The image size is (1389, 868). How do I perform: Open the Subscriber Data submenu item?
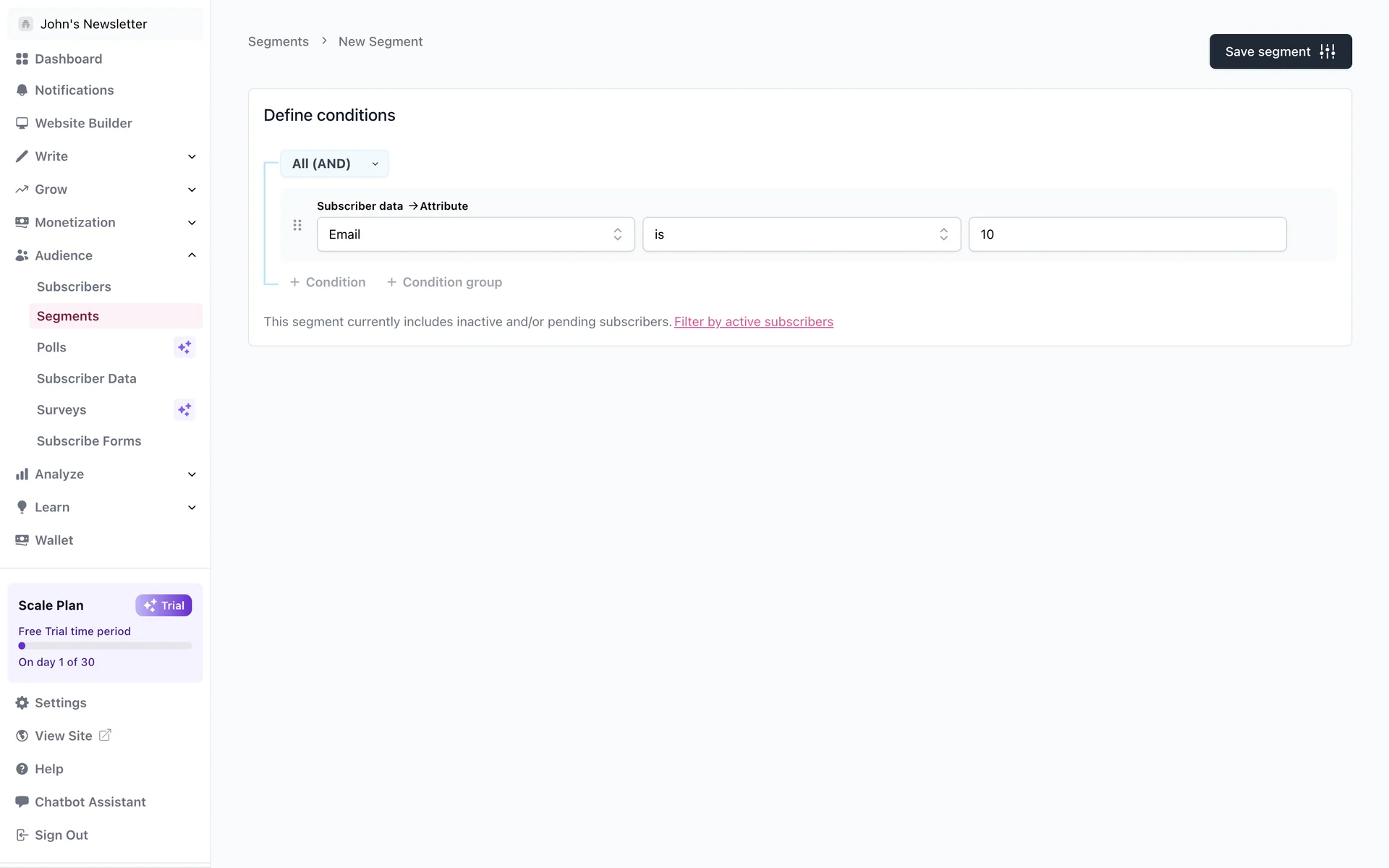click(x=86, y=378)
